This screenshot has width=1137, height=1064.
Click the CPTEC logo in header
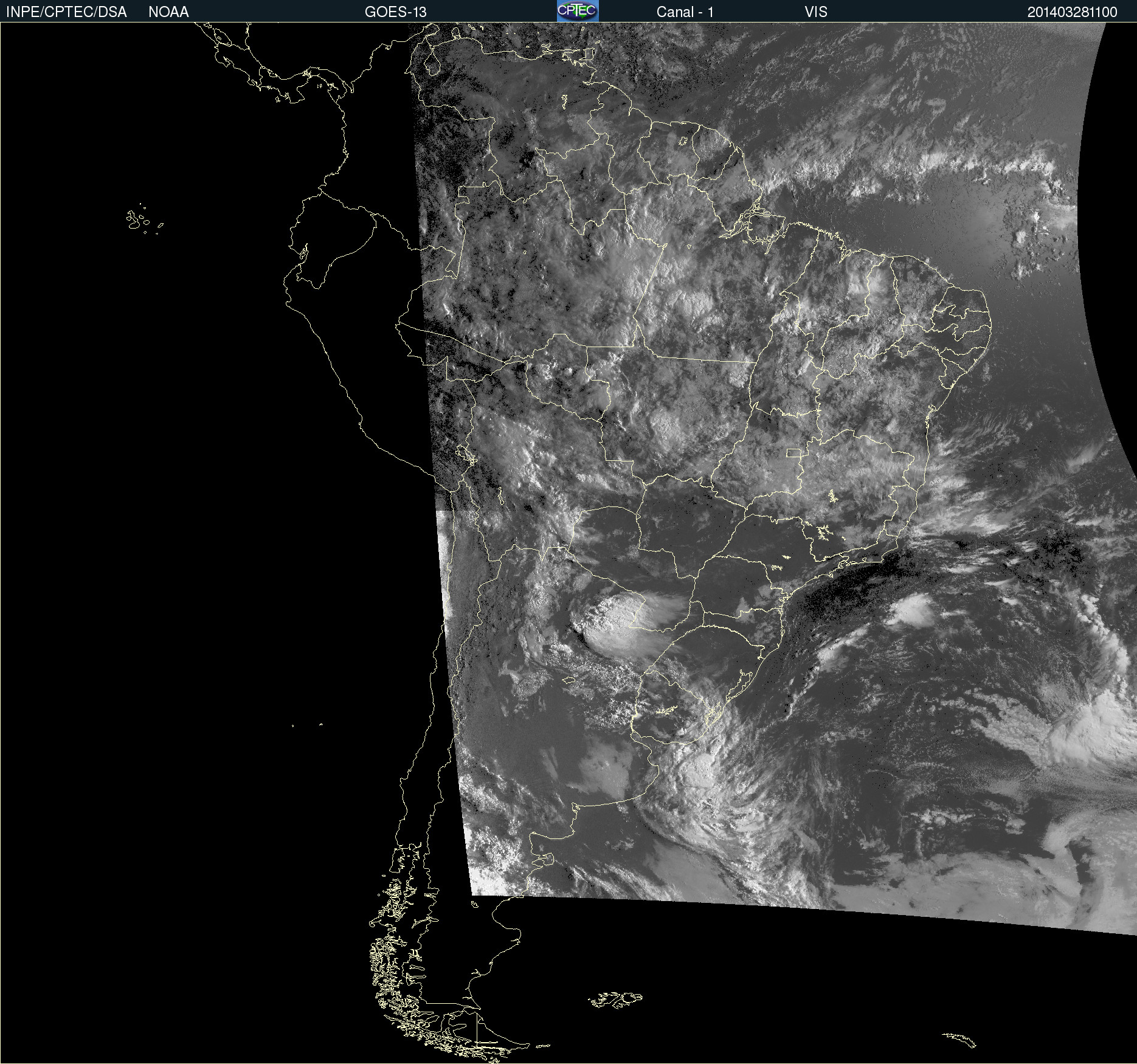[x=578, y=10]
